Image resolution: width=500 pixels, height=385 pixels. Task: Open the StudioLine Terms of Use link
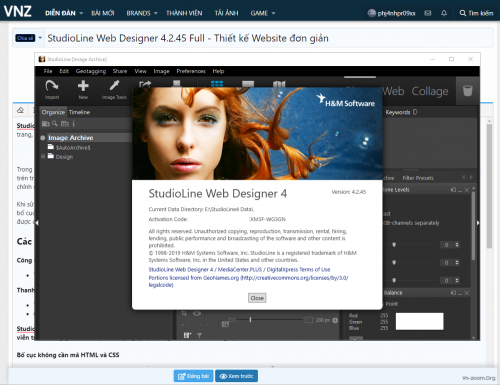(239, 269)
